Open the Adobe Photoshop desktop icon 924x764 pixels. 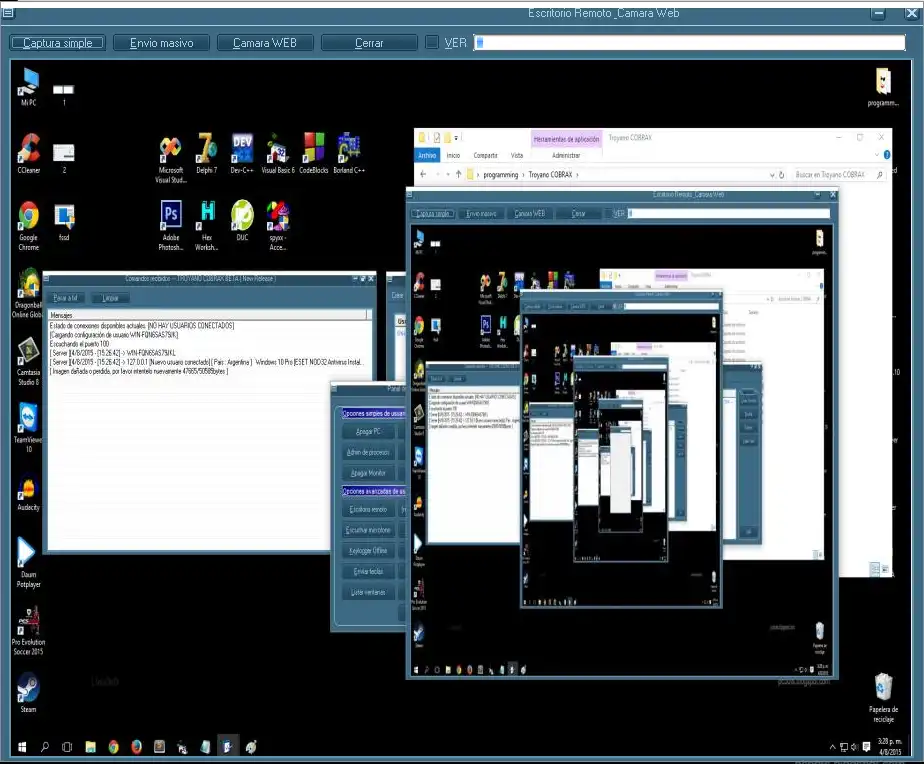(171, 226)
